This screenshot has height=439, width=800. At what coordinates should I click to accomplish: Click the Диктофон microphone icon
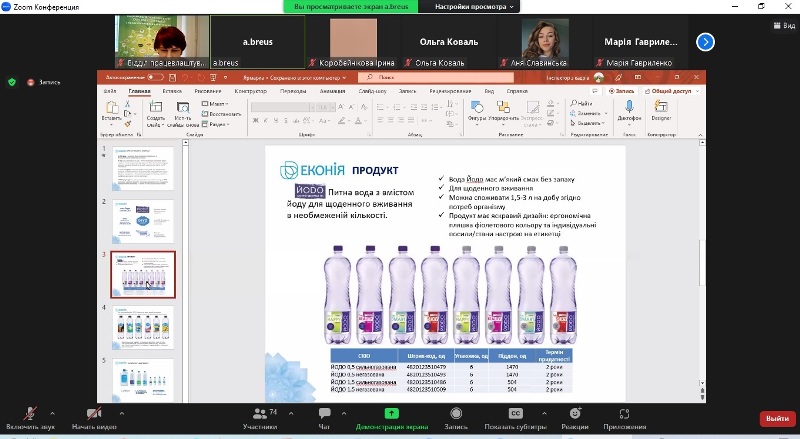click(630, 106)
